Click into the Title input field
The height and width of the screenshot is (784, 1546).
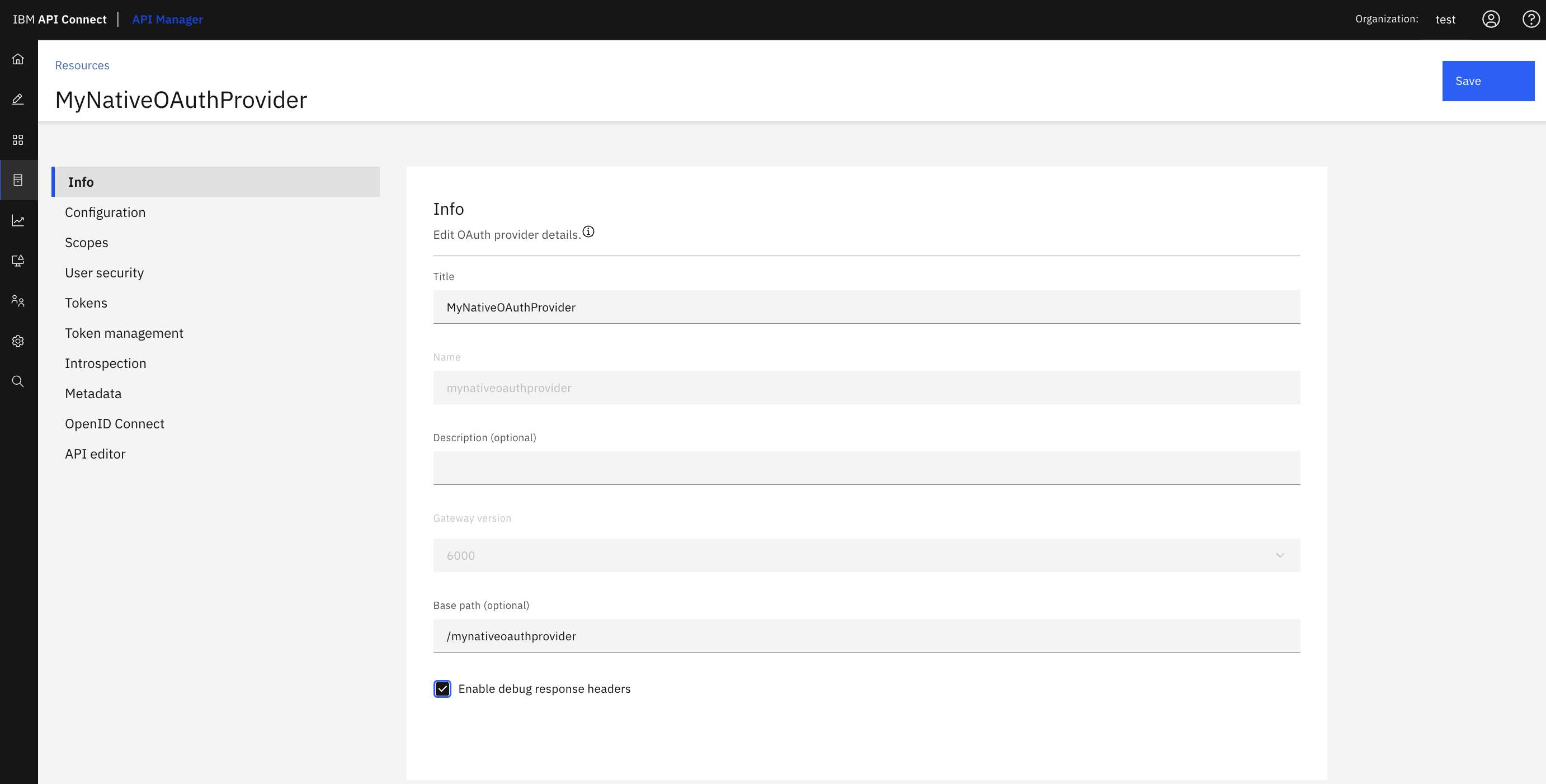[866, 307]
